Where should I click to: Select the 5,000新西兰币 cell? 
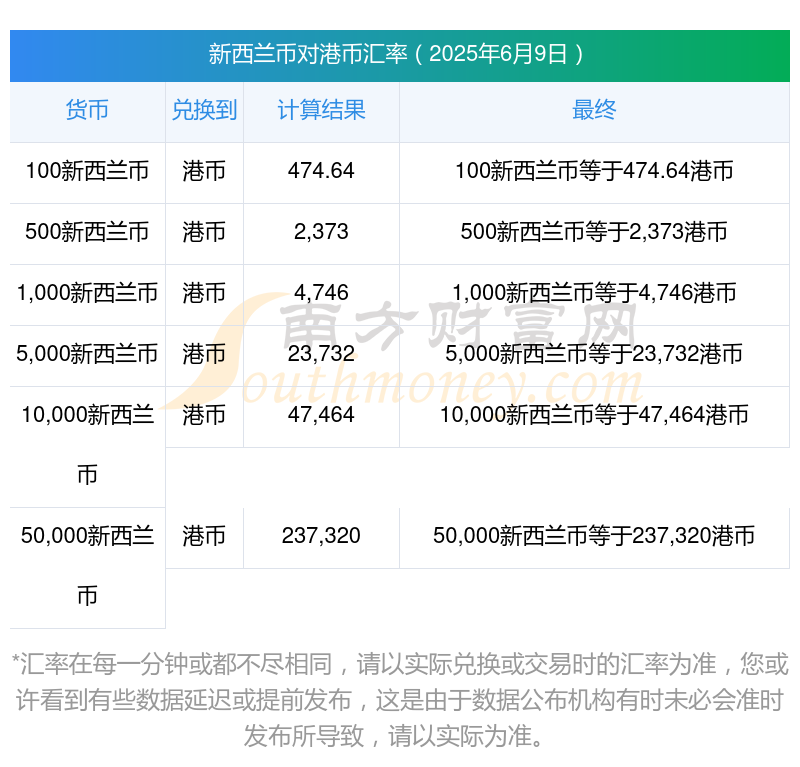pyautogui.click(x=87, y=354)
